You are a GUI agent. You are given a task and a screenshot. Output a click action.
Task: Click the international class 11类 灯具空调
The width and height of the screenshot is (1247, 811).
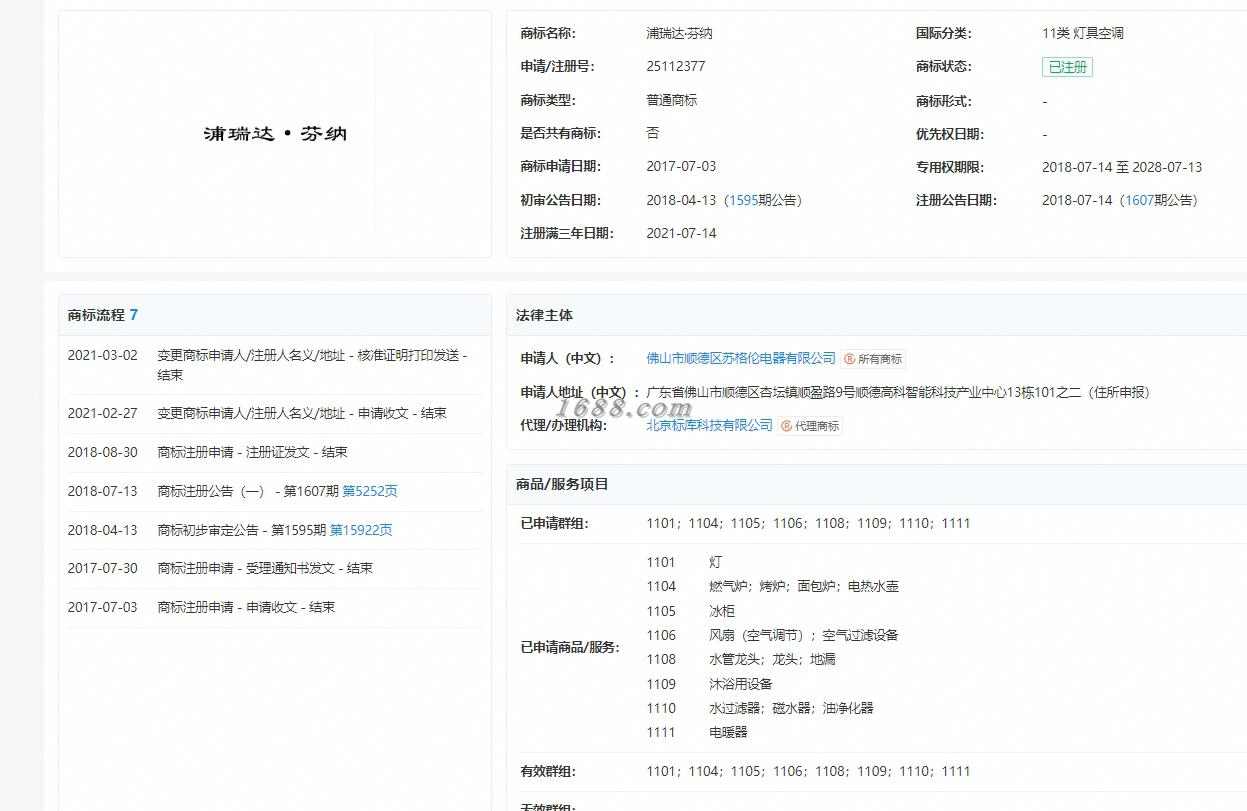1083,33
